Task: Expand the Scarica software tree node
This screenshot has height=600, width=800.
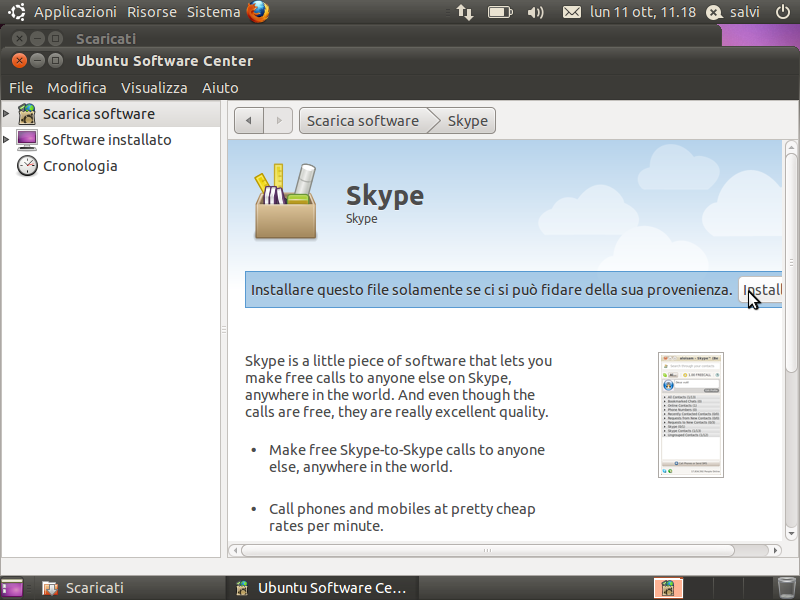Action: point(6,113)
